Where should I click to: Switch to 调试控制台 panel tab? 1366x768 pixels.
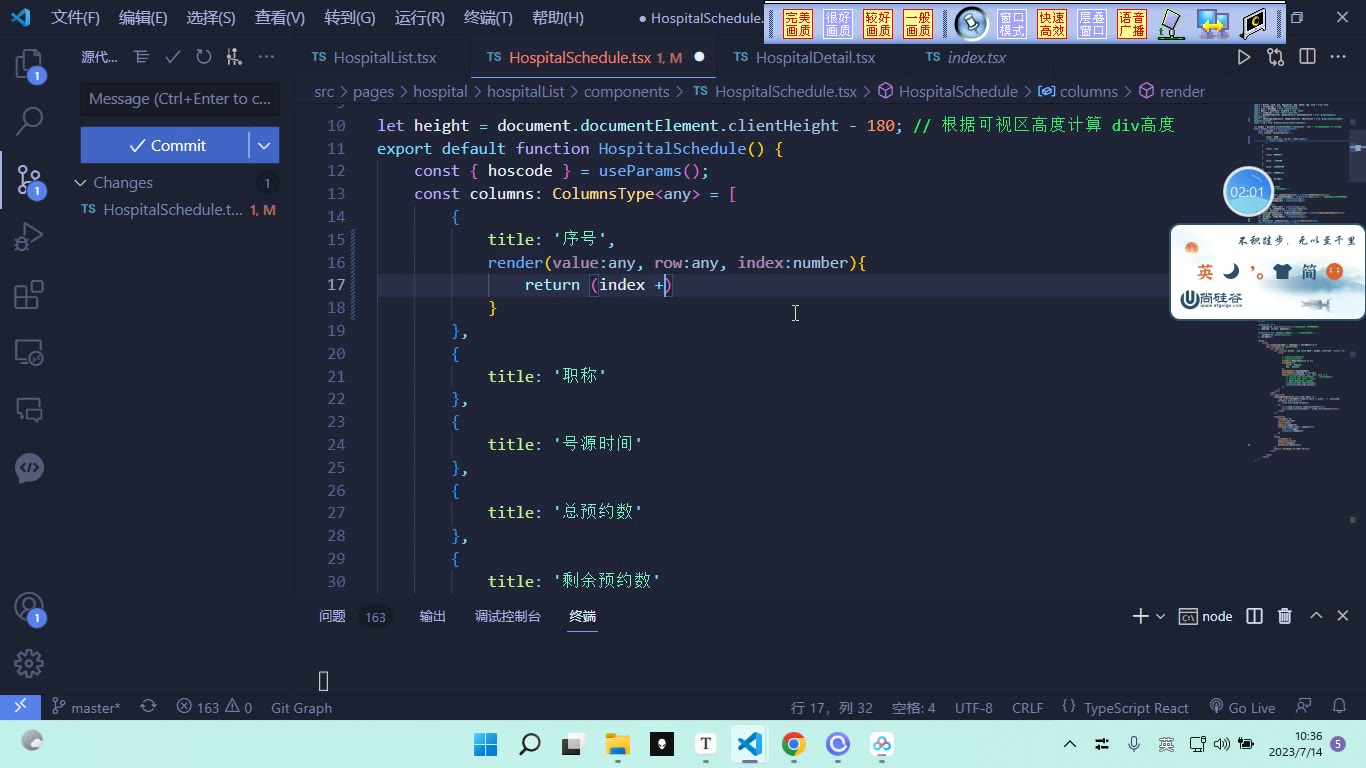pyautogui.click(x=508, y=616)
